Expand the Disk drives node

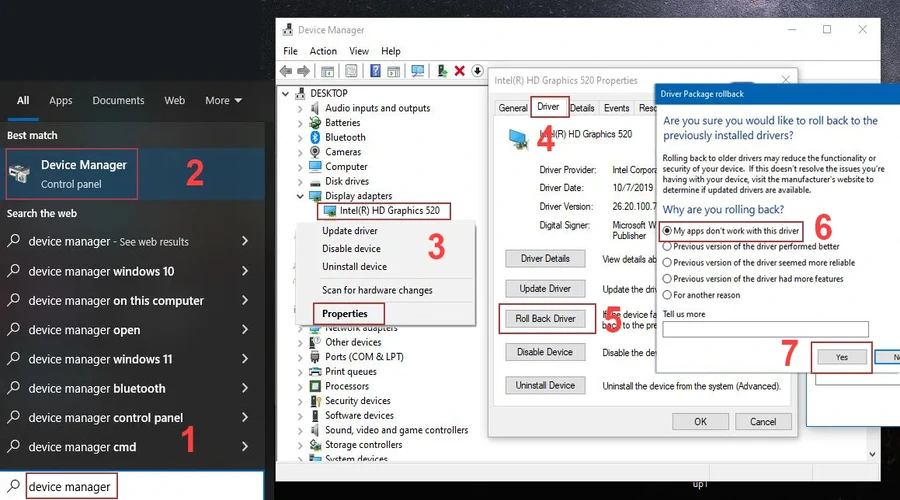point(300,181)
